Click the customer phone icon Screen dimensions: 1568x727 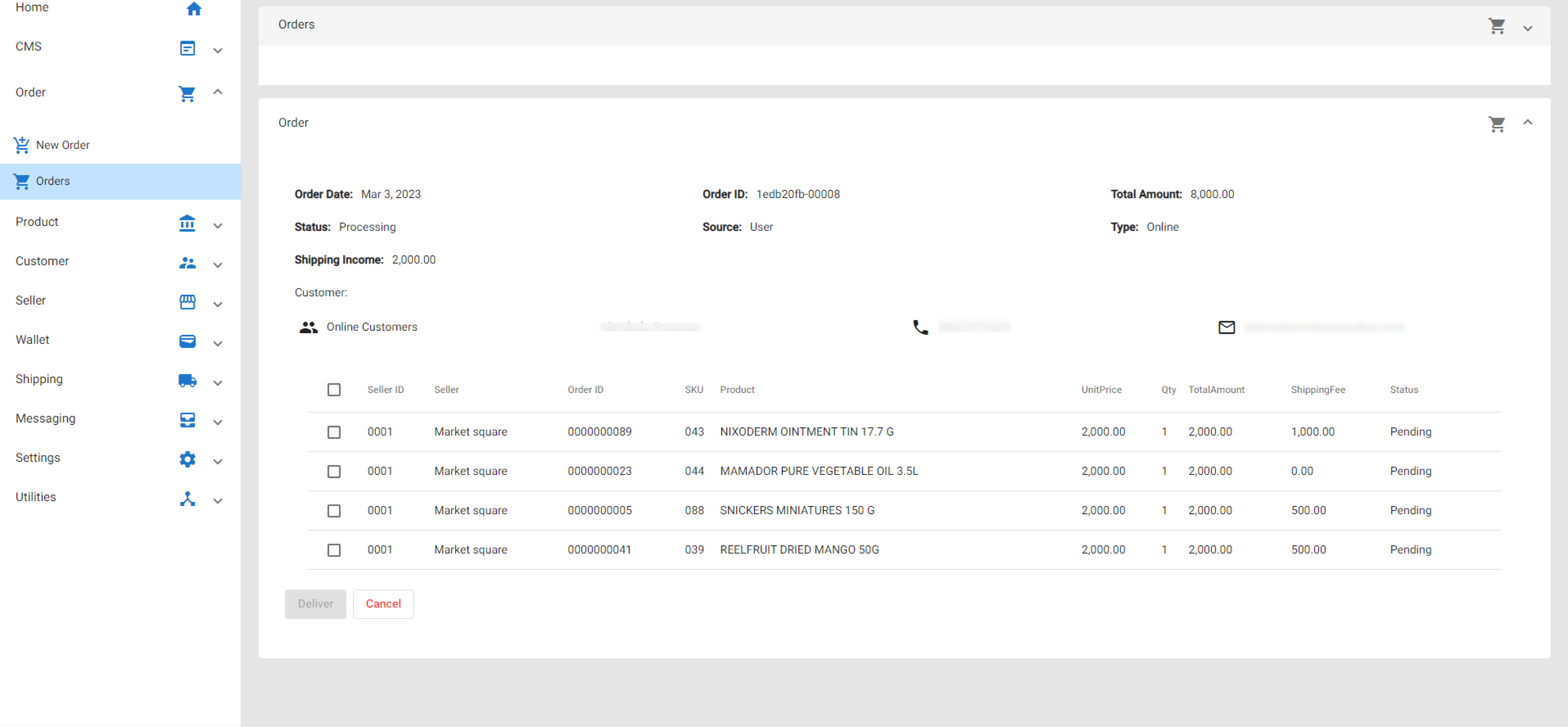tap(920, 327)
